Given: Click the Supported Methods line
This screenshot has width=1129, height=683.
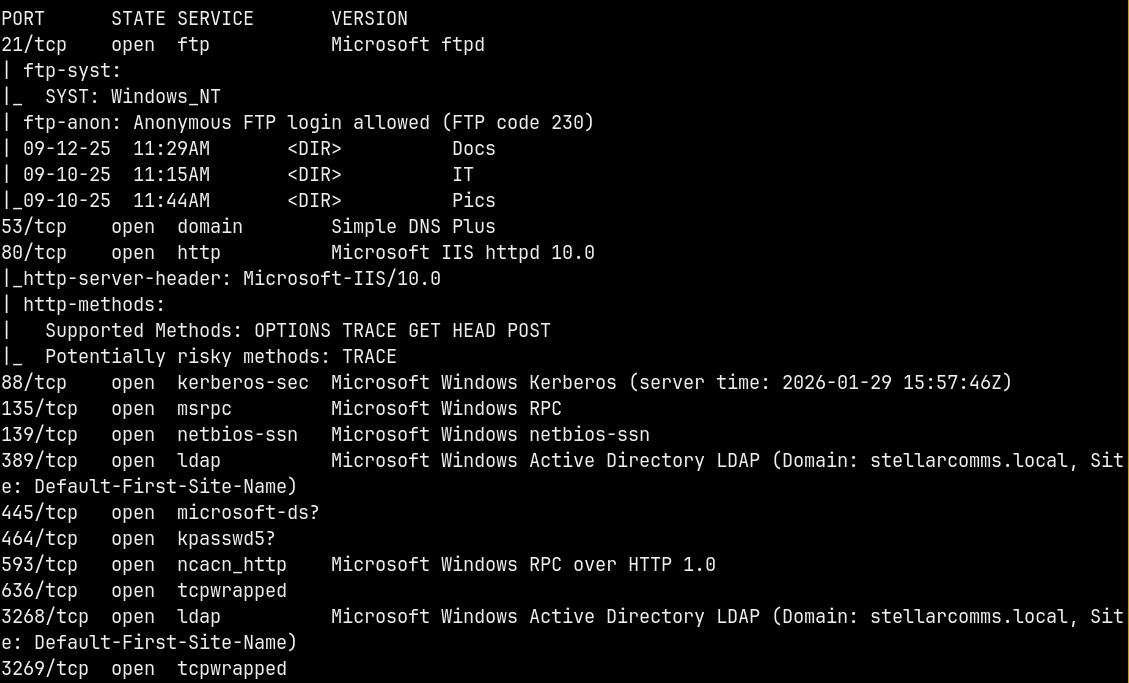Looking at the screenshot, I should [297, 330].
